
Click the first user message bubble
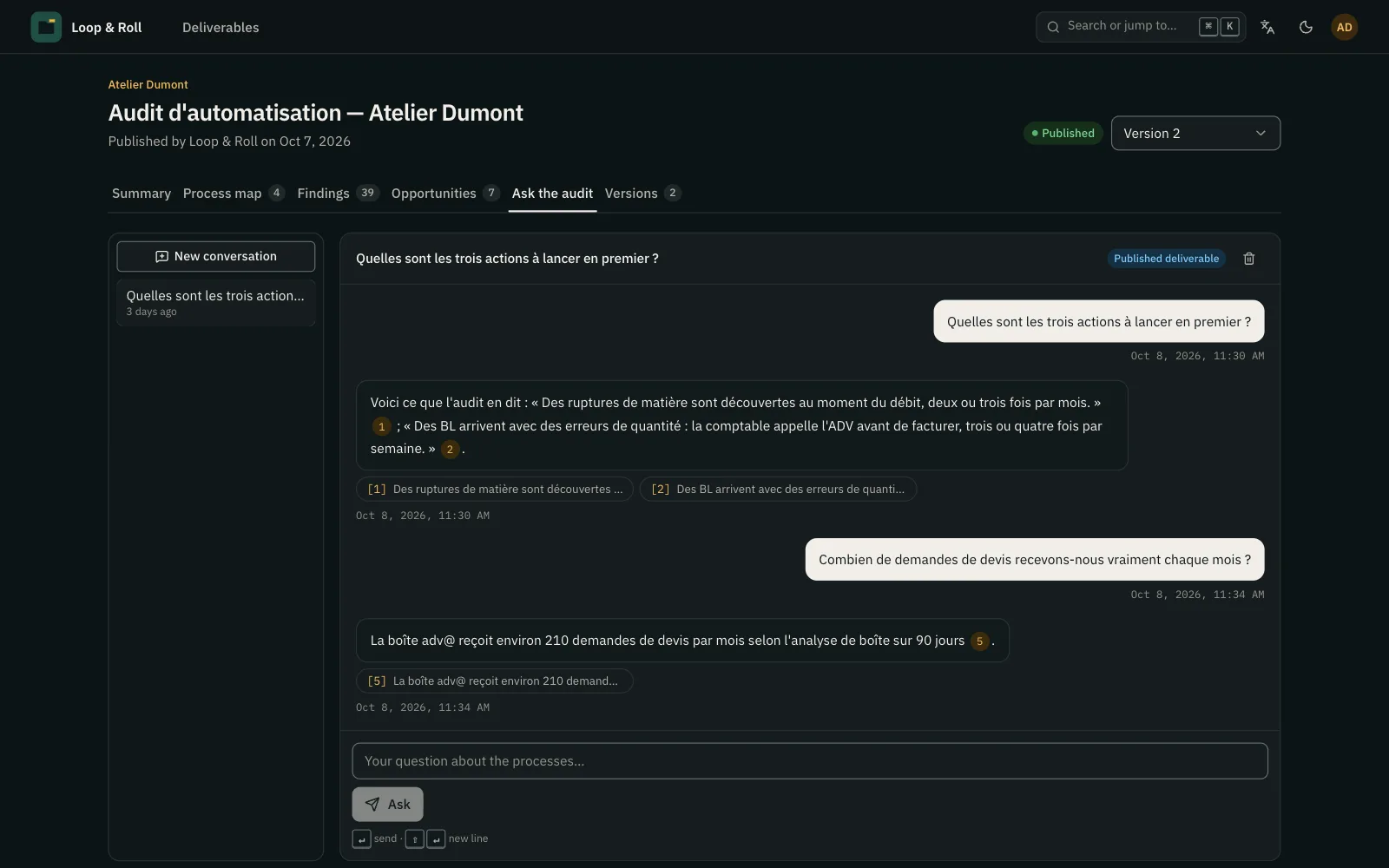[1099, 321]
